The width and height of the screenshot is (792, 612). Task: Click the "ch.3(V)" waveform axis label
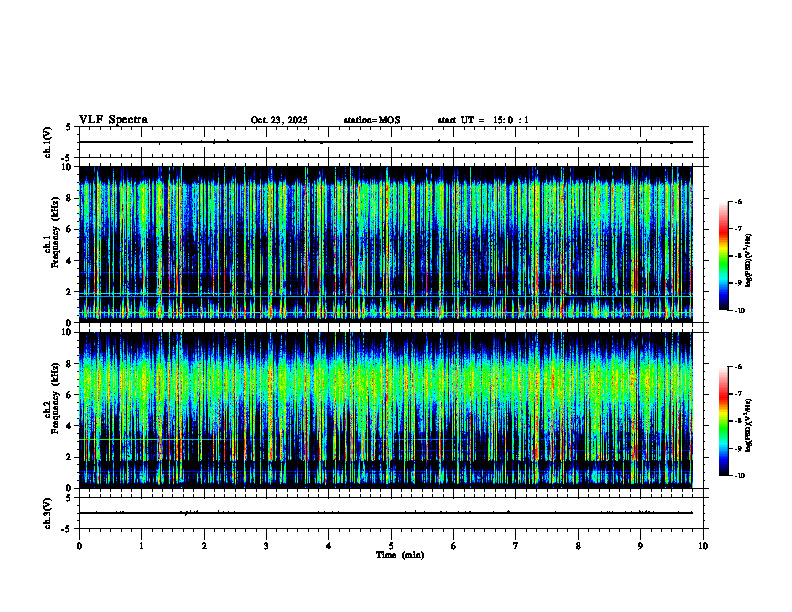47,513
